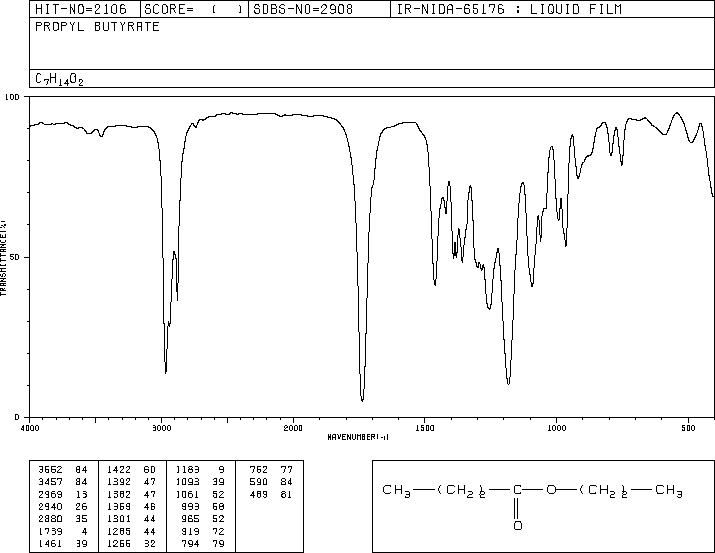Select the 993 peak table entry
The width and height of the screenshot is (715, 553).
(x=203, y=506)
